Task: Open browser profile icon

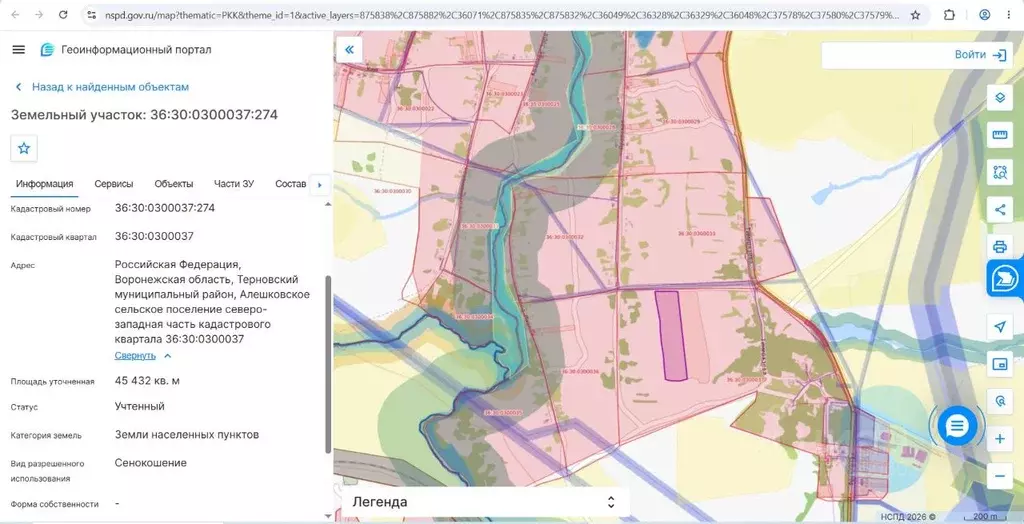Action: (x=985, y=14)
